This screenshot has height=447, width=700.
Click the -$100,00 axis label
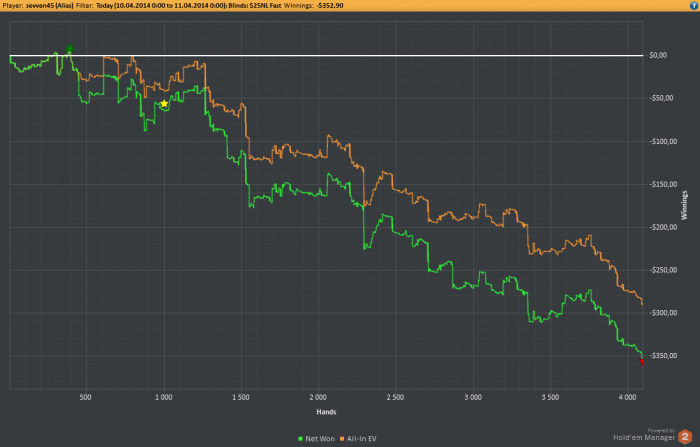click(662, 141)
